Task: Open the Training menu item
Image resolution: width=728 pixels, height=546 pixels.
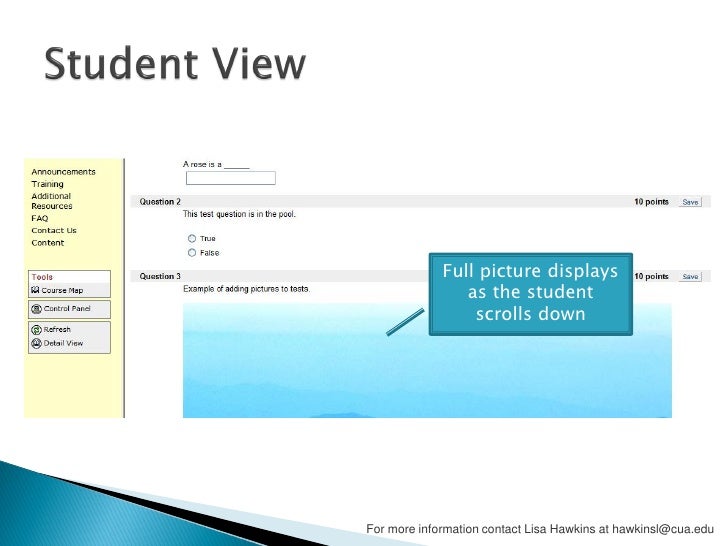Action: coord(47,184)
